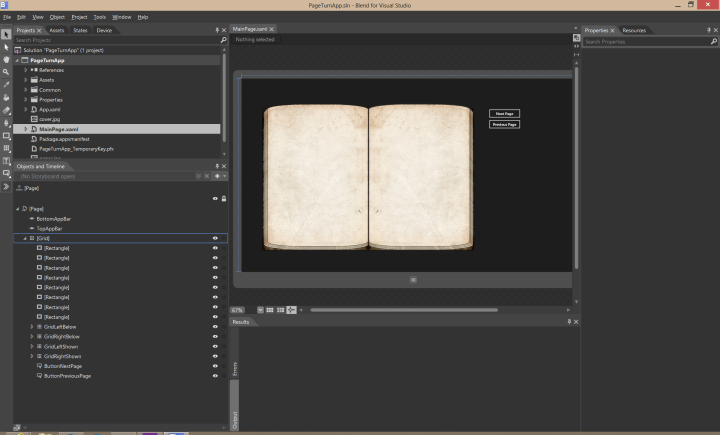Screen dimensions: 720x435
Task: Select the Pen tool
Action: [x=6, y=123]
